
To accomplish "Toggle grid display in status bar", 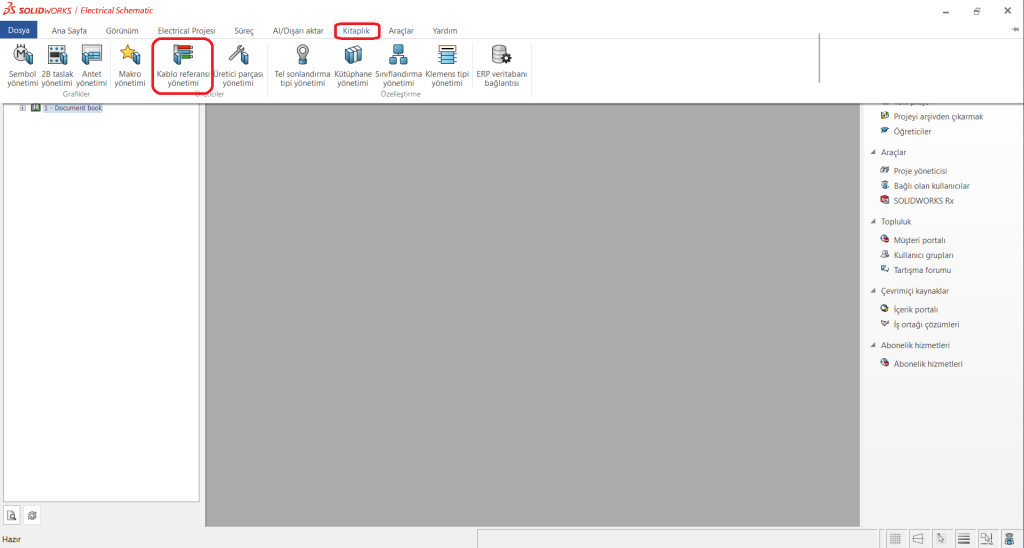I will pyautogui.click(x=895, y=539).
